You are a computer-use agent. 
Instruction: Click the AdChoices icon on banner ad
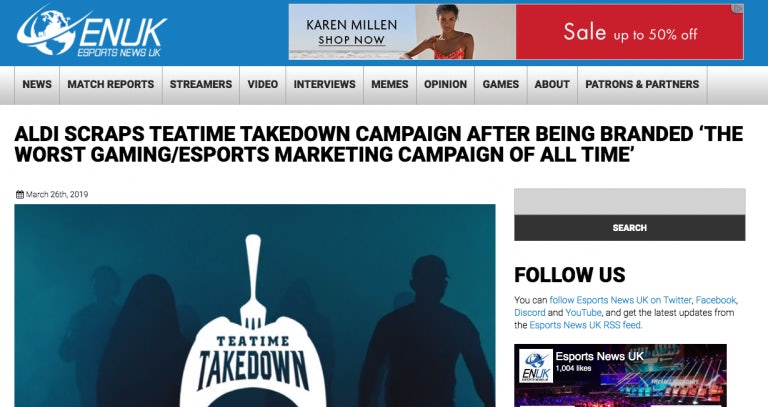[738, 9]
